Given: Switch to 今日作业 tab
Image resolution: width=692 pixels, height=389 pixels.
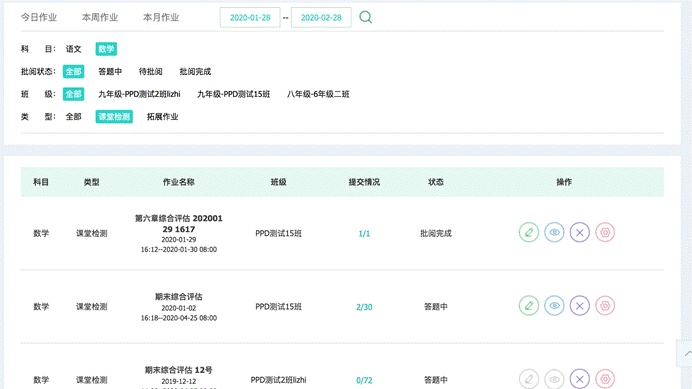Looking at the screenshot, I should [x=39, y=17].
